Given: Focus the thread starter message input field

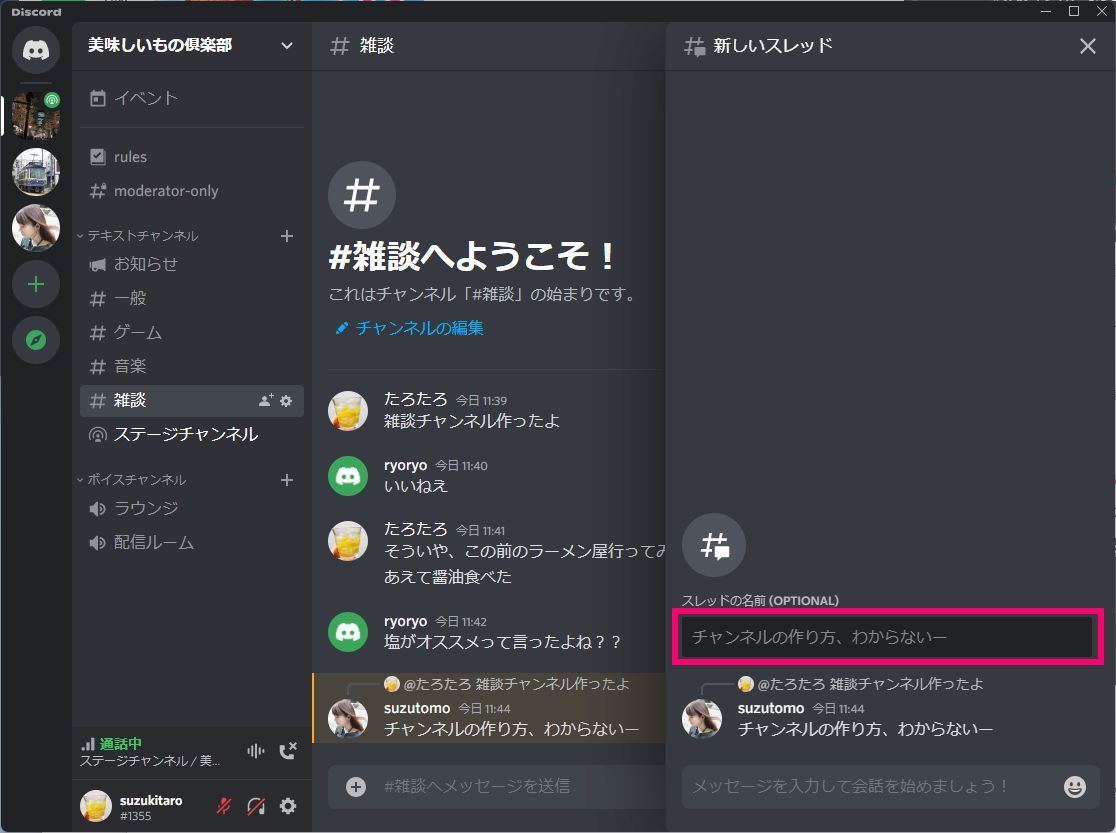Looking at the screenshot, I should tap(872, 787).
